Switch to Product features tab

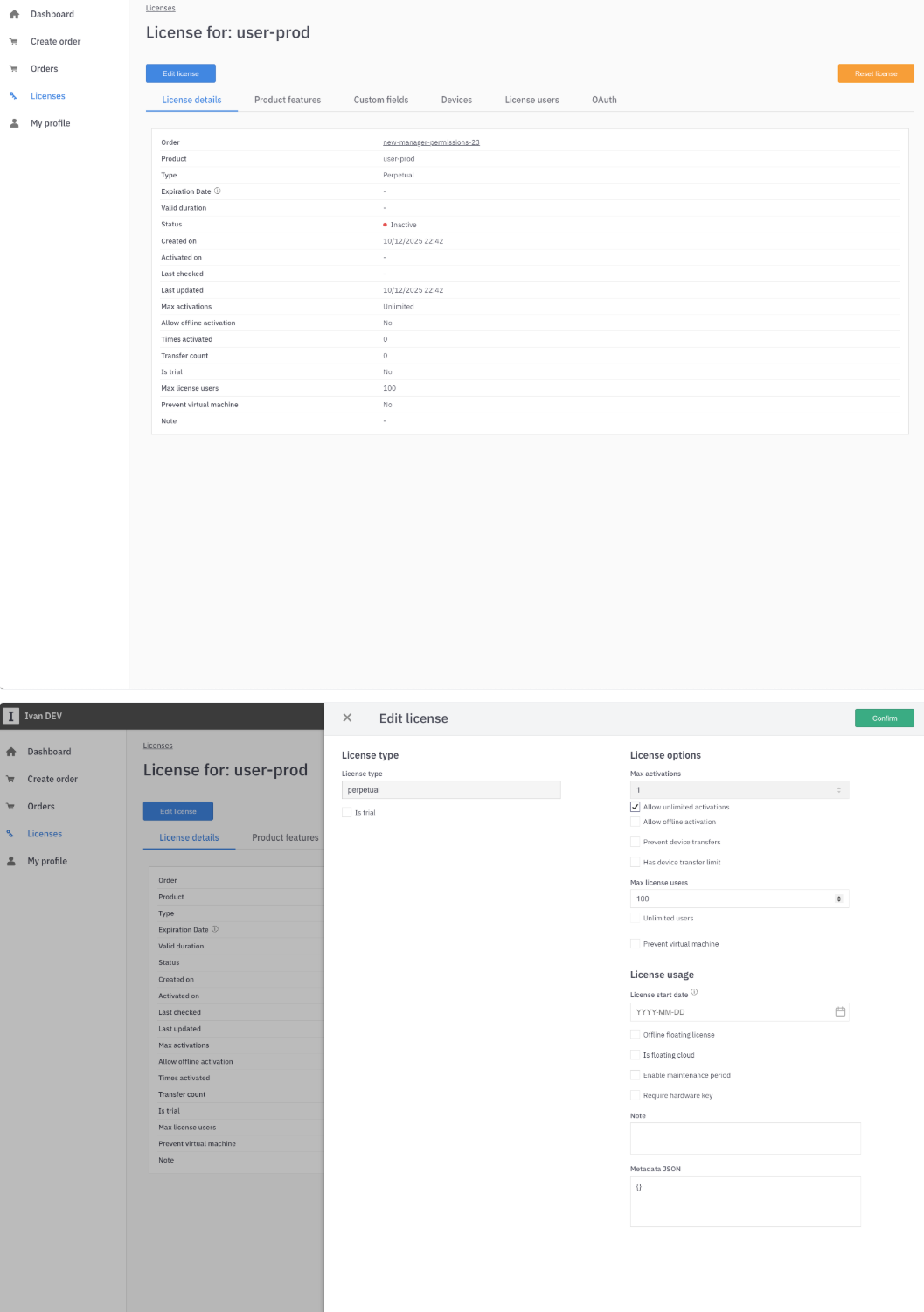(x=288, y=100)
